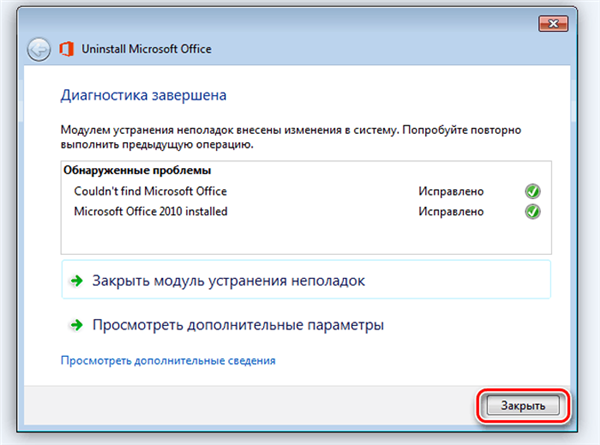
Task: Select the row Couldn't find Microsoft Office
Action: (306, 191)
